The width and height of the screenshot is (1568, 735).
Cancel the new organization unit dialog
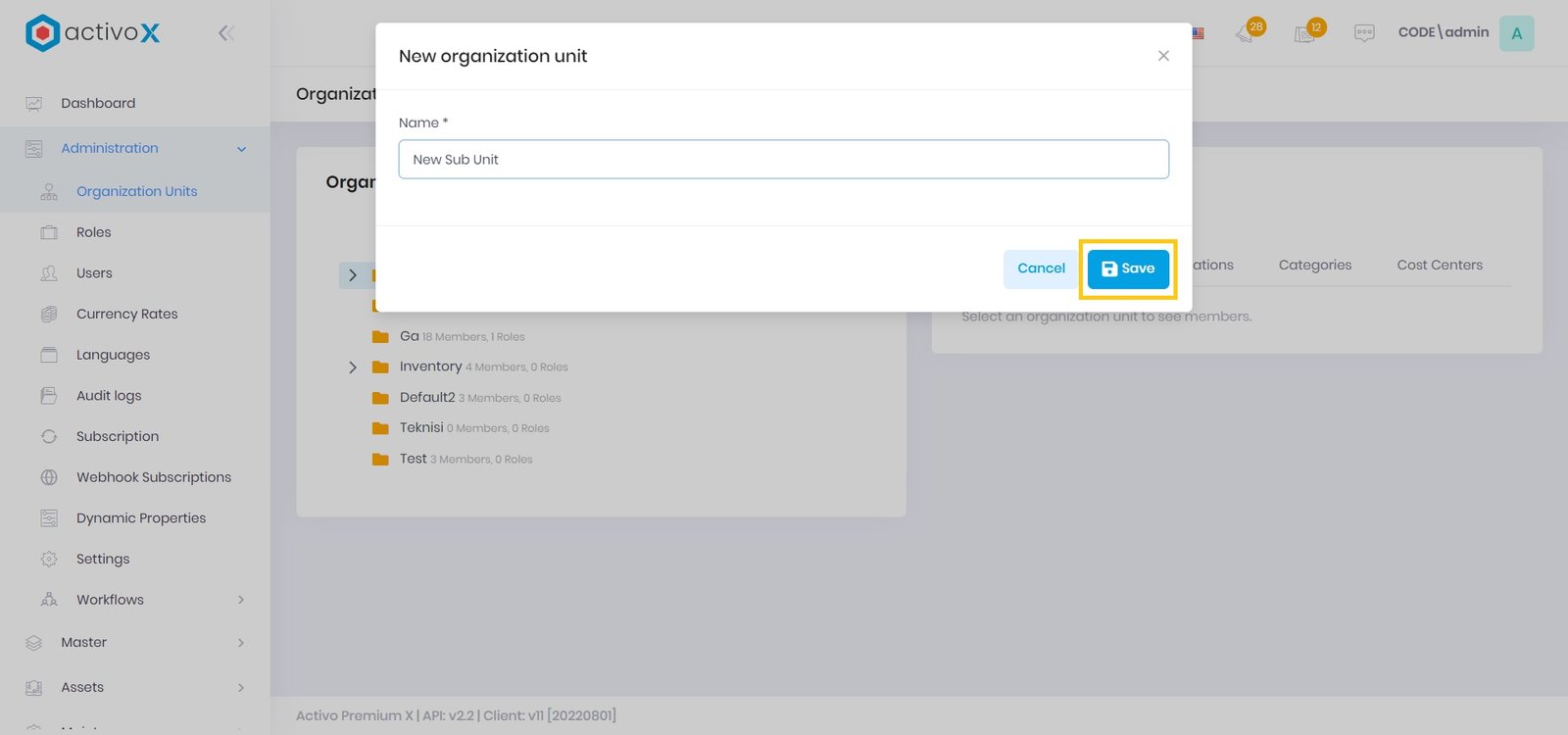click(1041, 269)
